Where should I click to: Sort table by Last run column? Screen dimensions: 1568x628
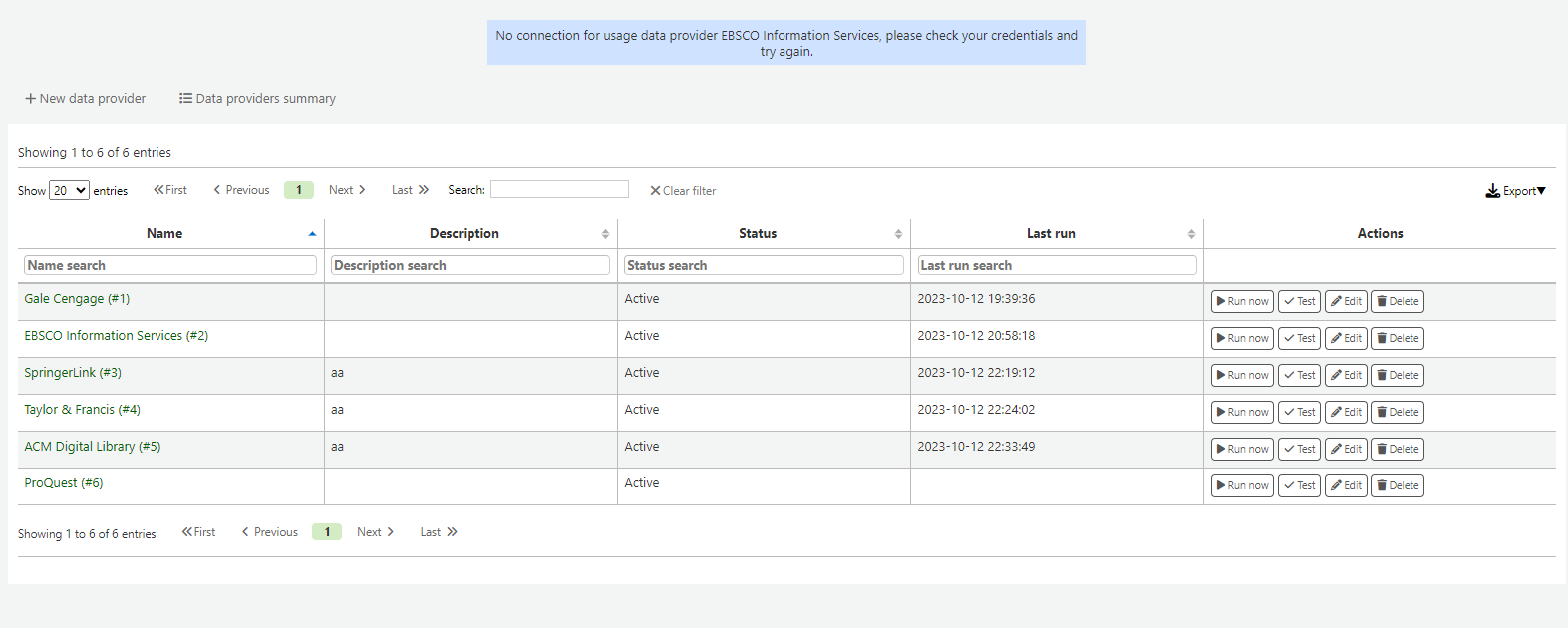1051,234
